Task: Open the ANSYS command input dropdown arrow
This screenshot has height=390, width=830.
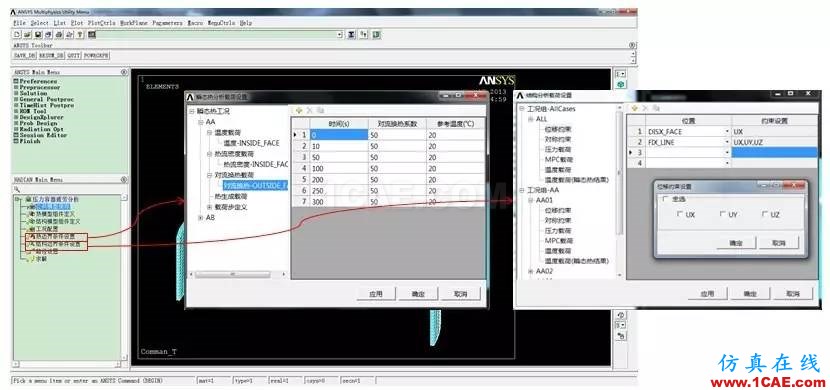Action: [x=340, y=34]
